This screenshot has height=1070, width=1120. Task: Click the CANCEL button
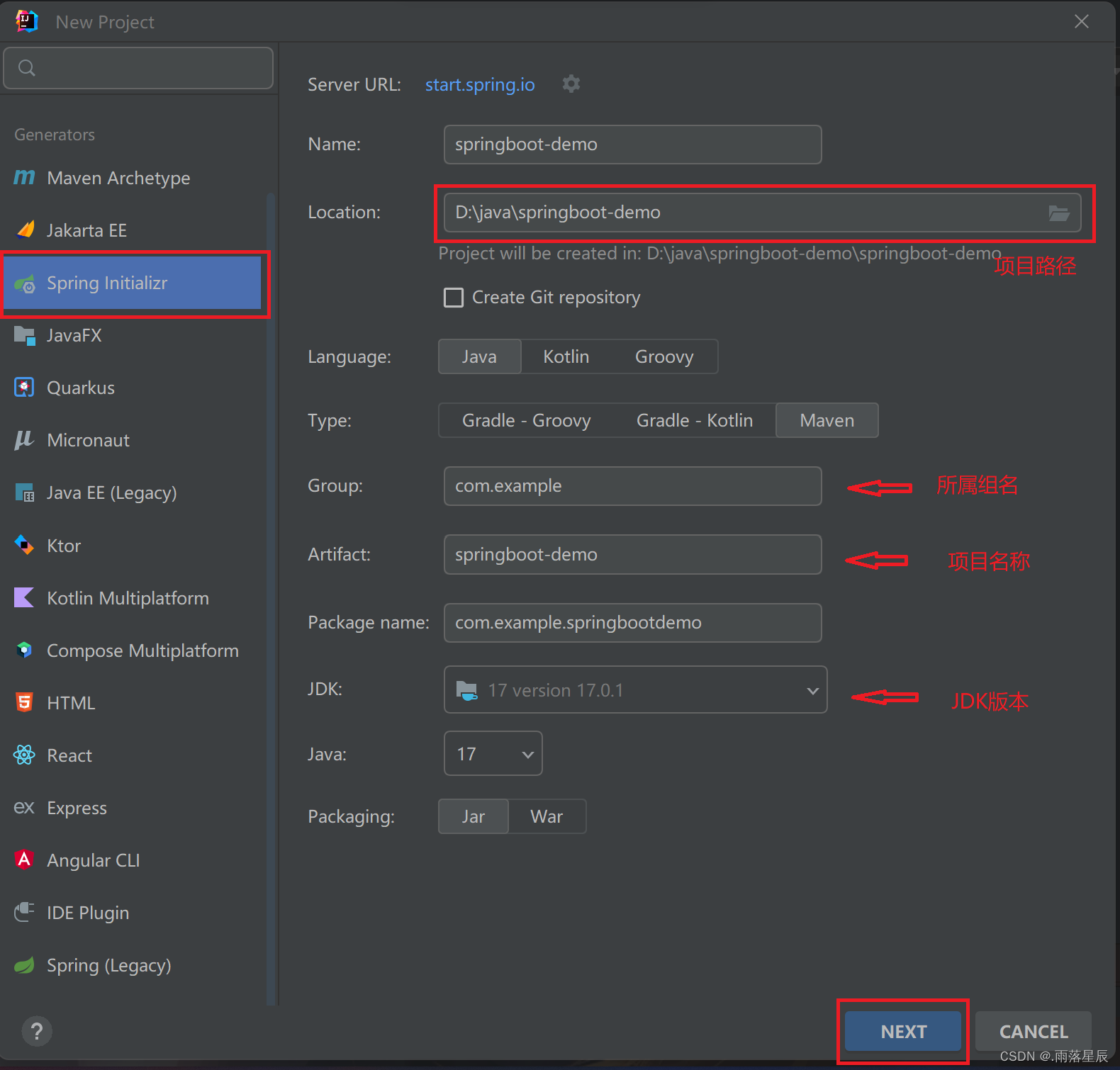click(x=1034, y=1031)
